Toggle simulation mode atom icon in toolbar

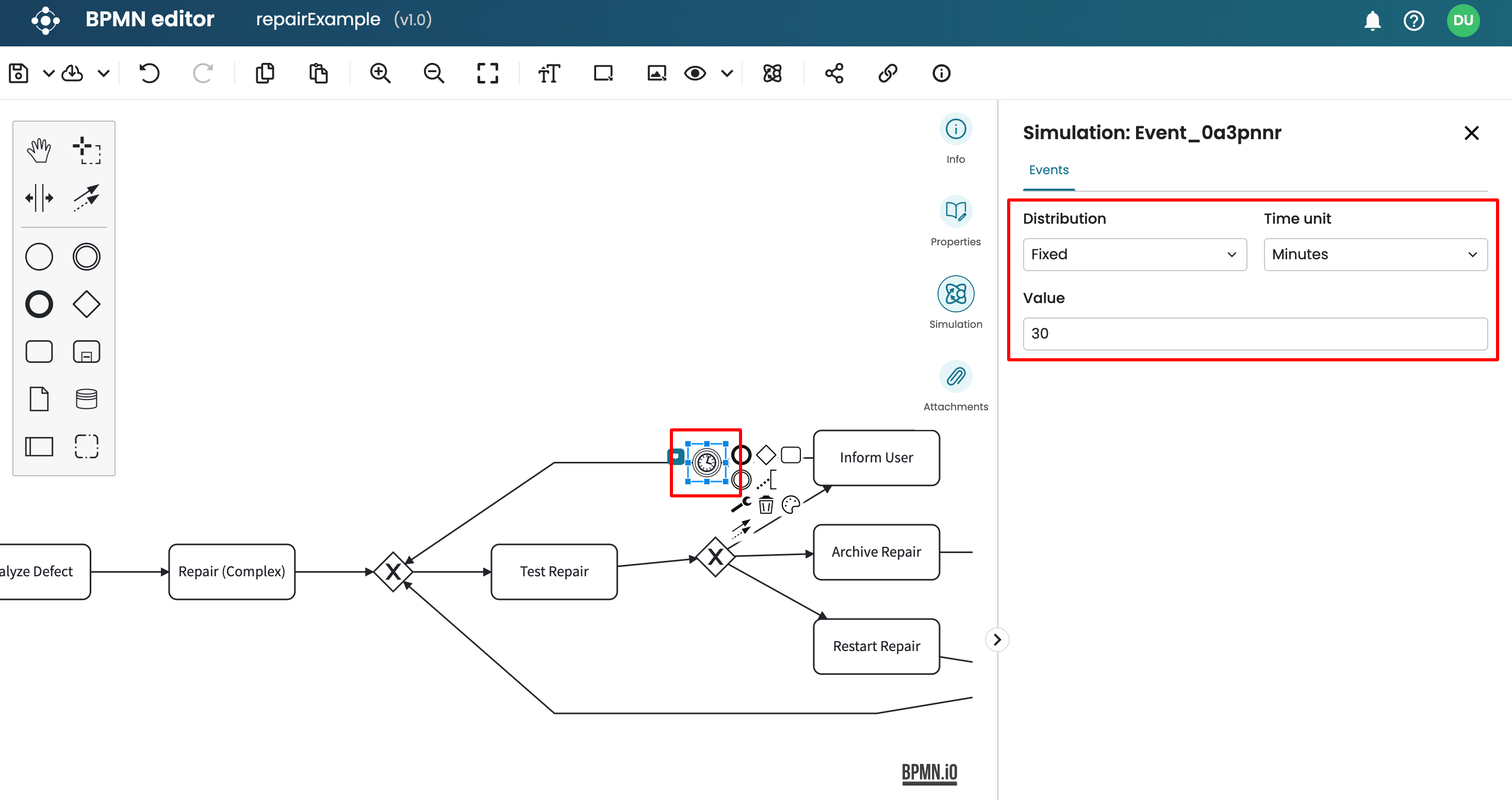tap(772, 73)
